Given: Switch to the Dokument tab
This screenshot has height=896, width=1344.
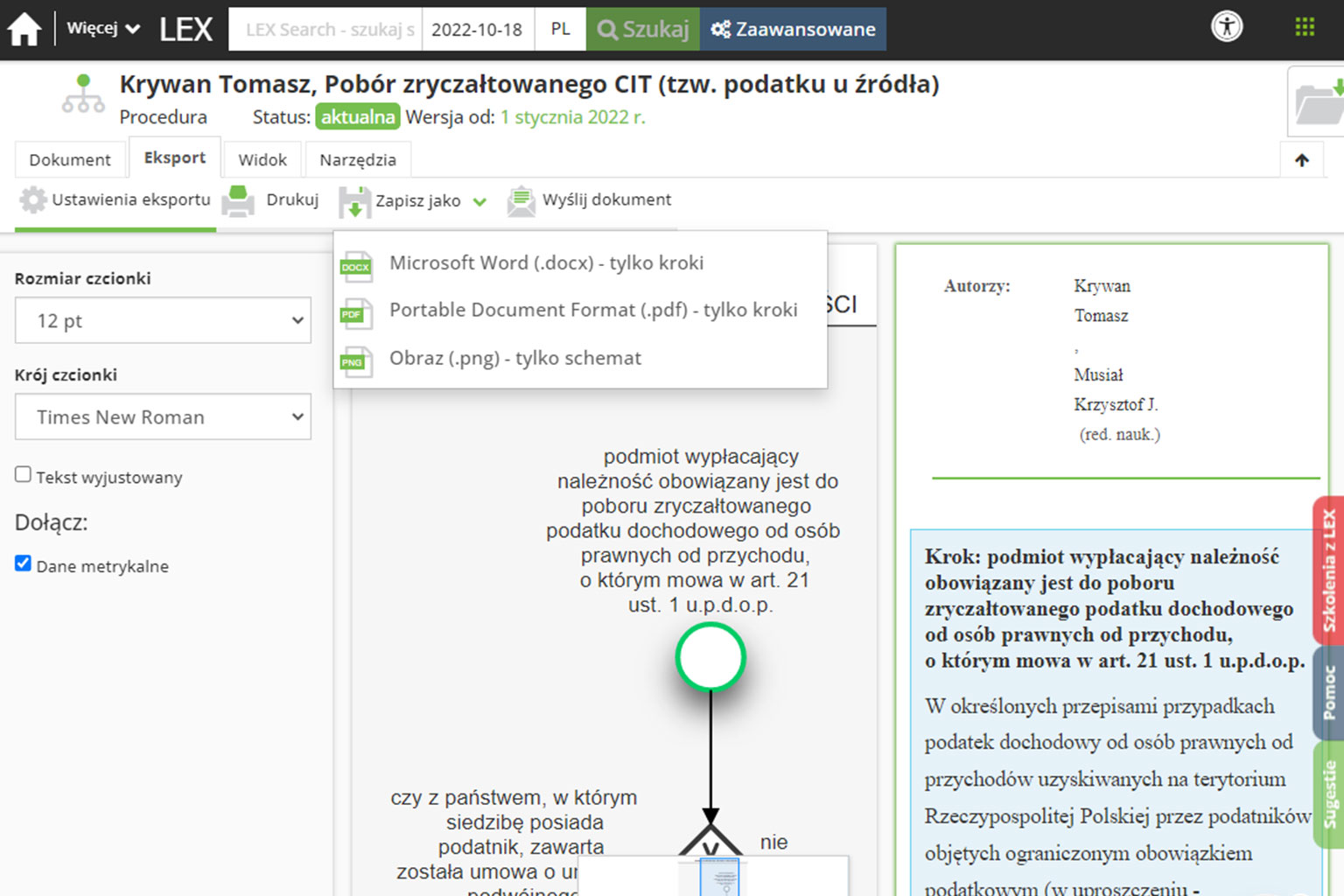Looking at the screenshot, I should tap(70, 160).
